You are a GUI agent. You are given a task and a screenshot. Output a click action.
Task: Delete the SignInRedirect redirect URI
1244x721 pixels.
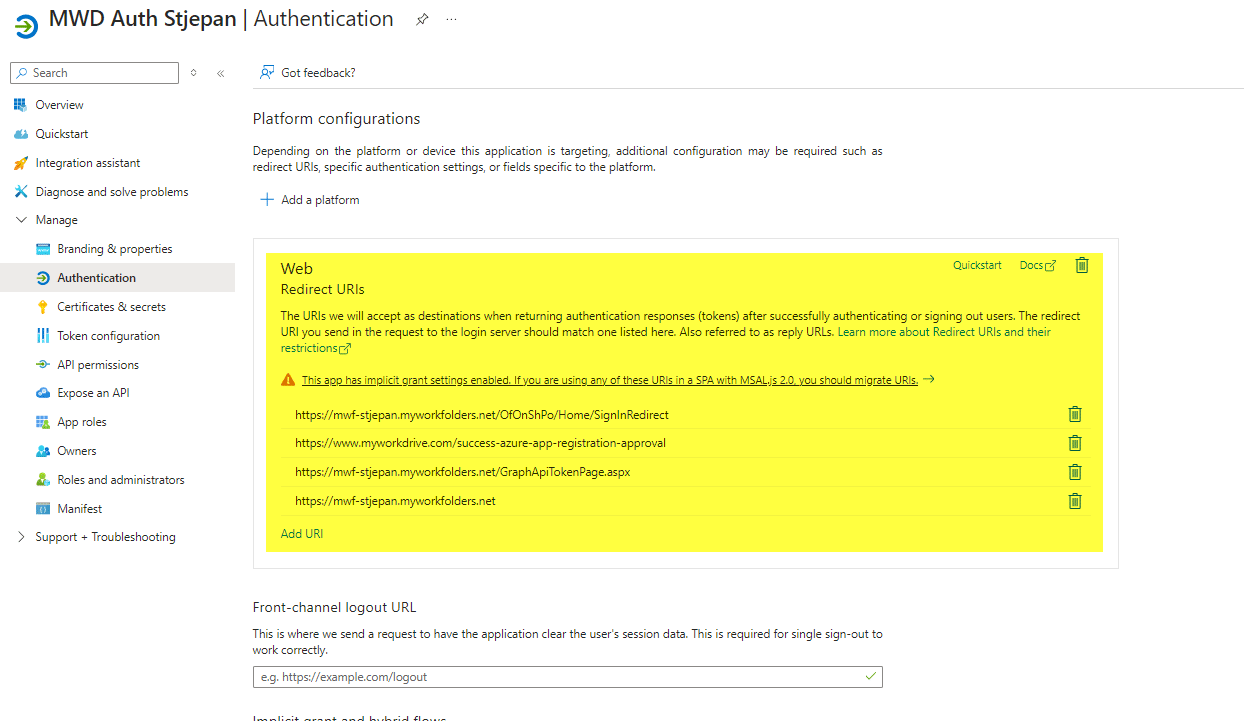tap(1074, 414)
